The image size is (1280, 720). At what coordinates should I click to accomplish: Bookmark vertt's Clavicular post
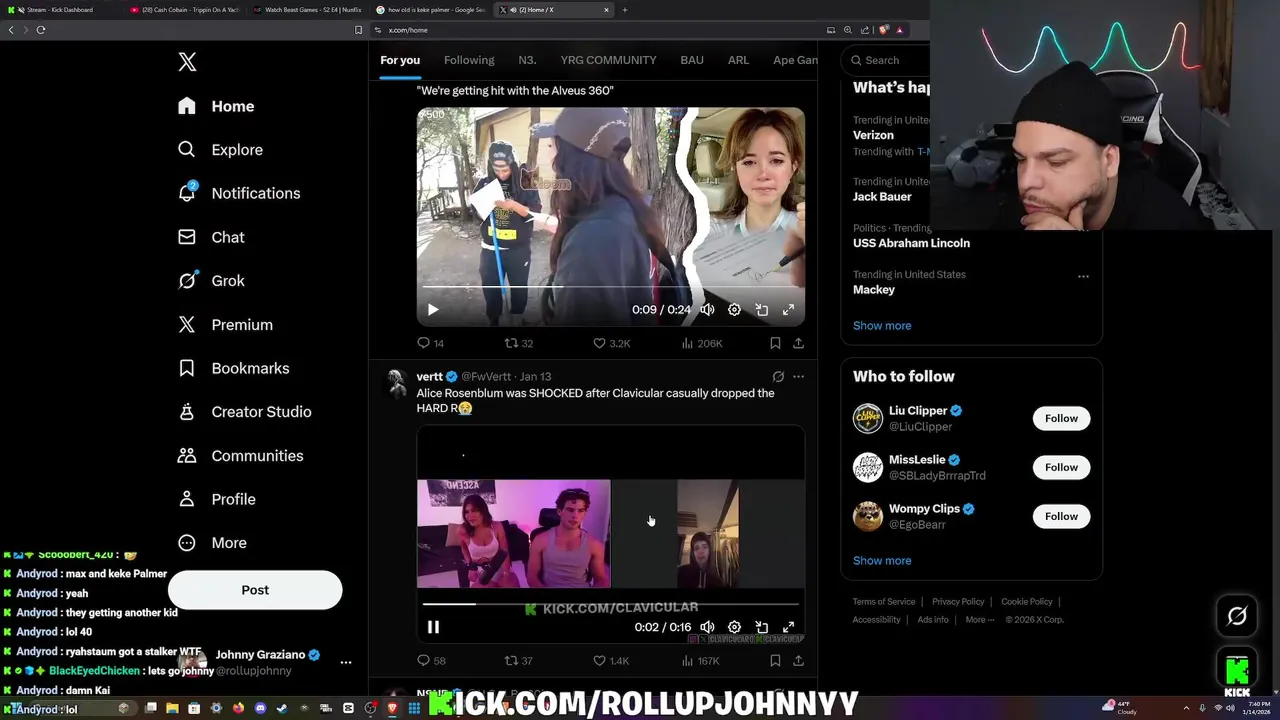coord(775,661)
